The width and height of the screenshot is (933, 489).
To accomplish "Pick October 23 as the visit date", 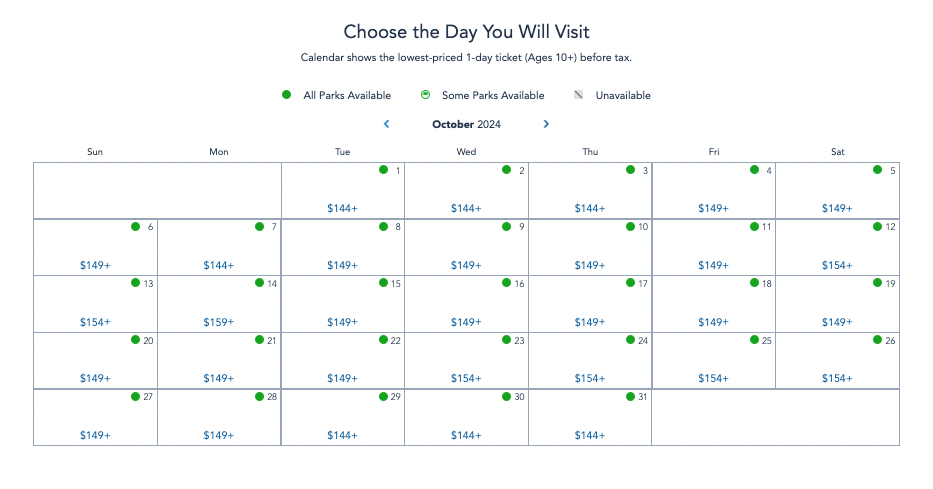I will pyautogui.click(x=466, y=360).
